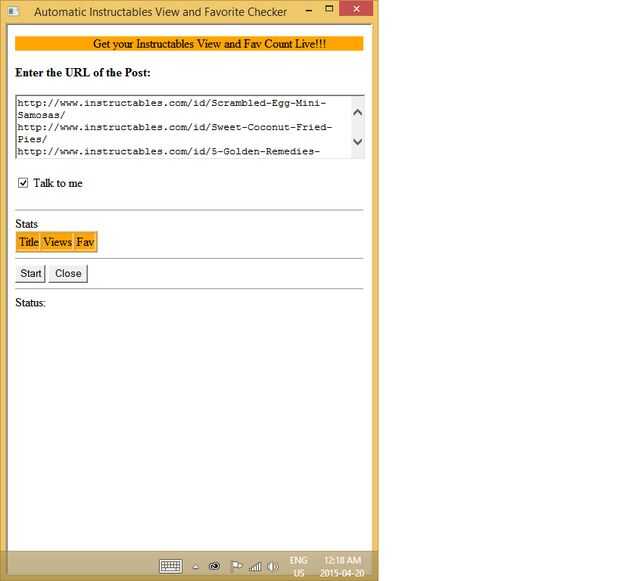Click the URL box scroll down arrow
The width and height of the screenshot is (620, 581).
coord(357,141)
